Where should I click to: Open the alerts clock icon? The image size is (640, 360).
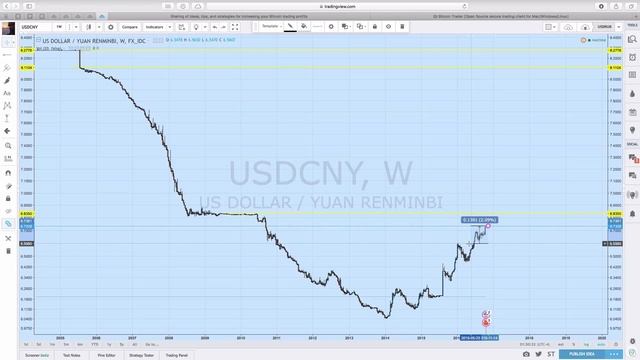pyautogui.click(x=632, y=57)
